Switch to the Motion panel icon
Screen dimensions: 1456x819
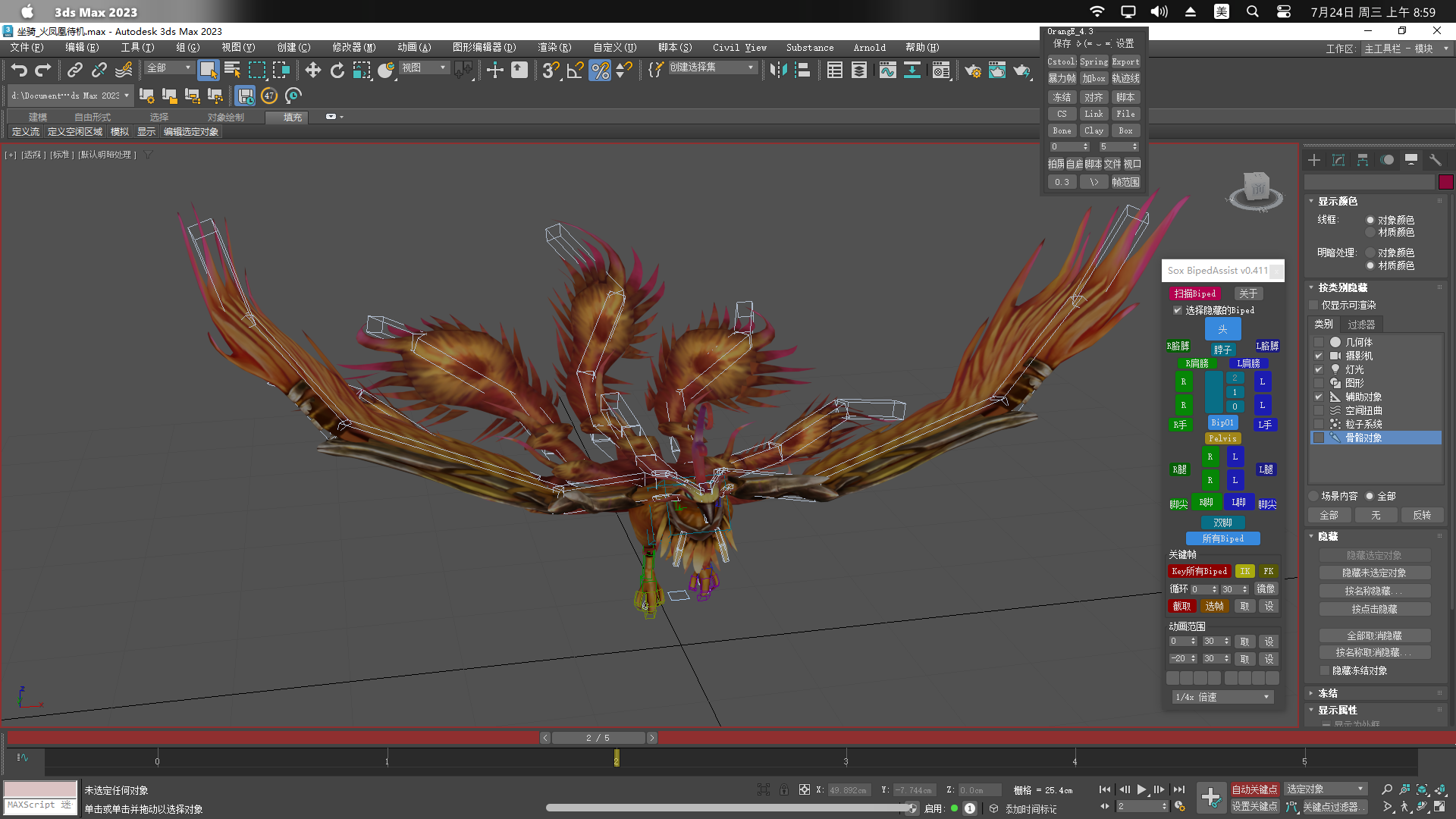coord(1387,160)
